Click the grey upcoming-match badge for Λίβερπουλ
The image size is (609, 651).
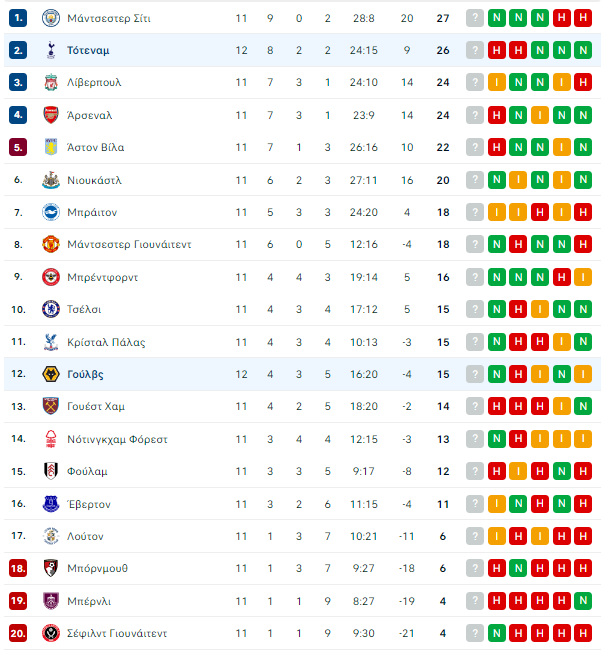point(475,82)
